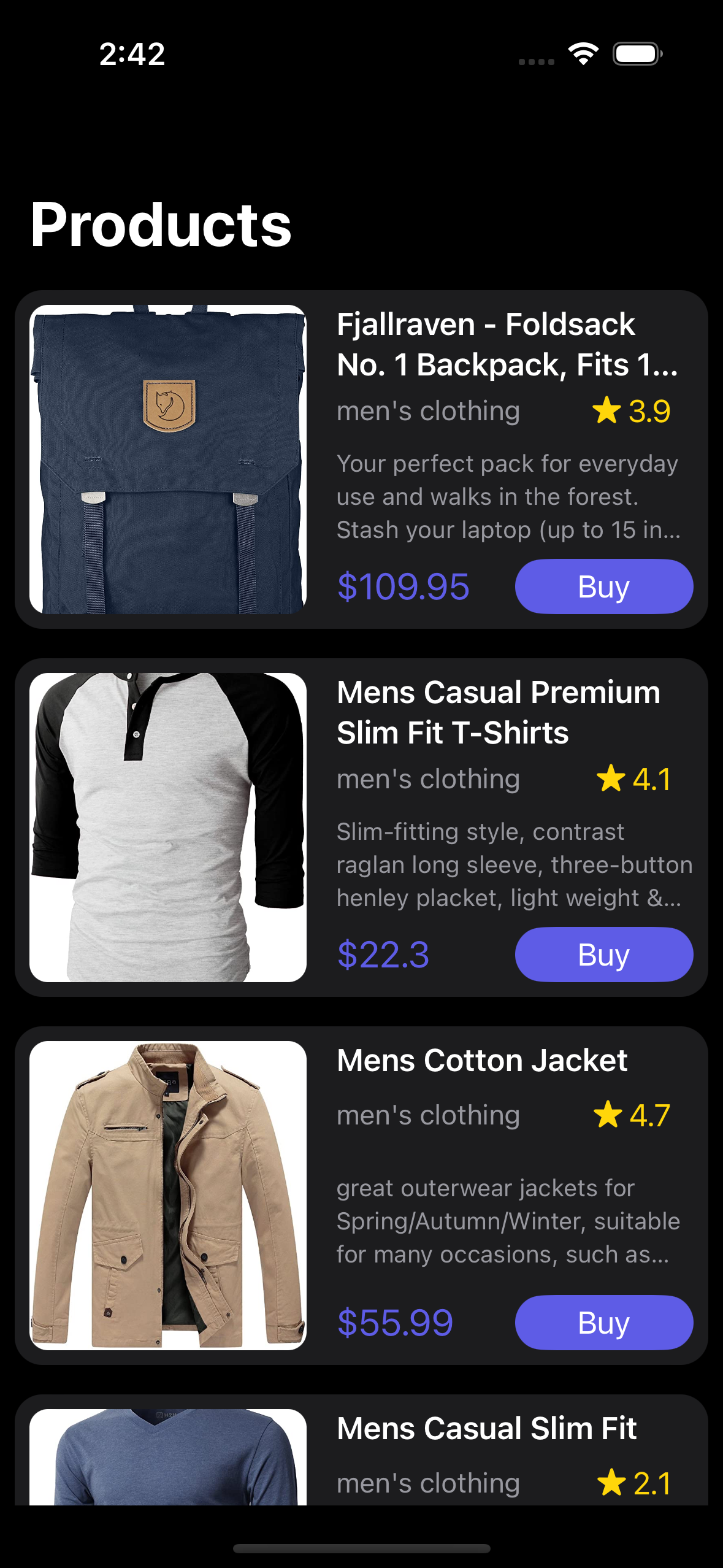
Task: Tap the star icon beside 2.1 rating
Action: click(611, 1483)
